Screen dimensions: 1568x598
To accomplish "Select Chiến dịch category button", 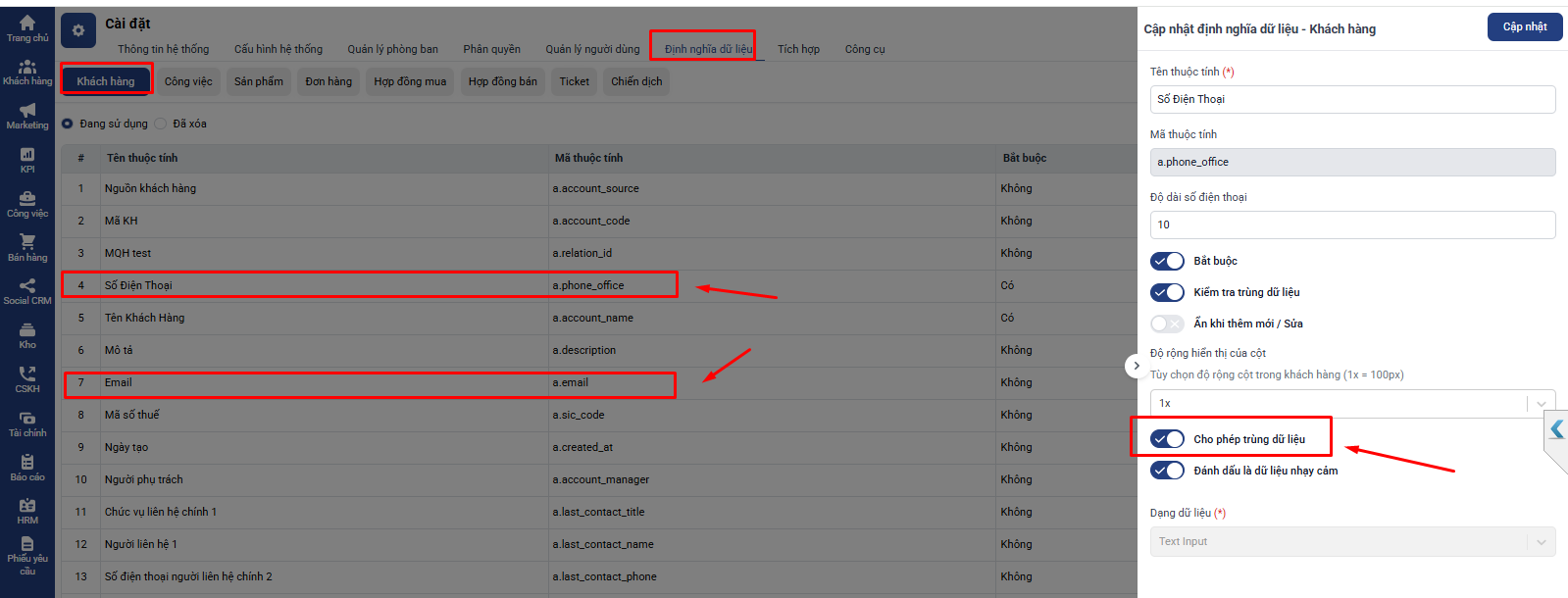I will [636, 81].
